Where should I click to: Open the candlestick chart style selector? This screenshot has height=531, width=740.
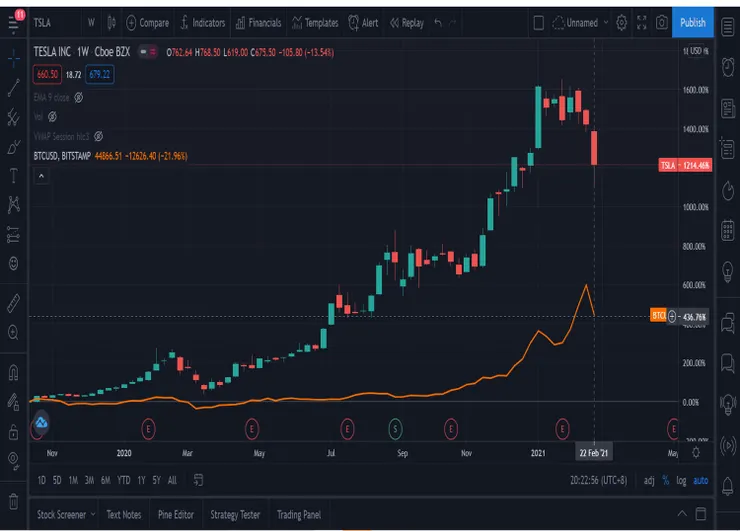[x=111, y=23]
